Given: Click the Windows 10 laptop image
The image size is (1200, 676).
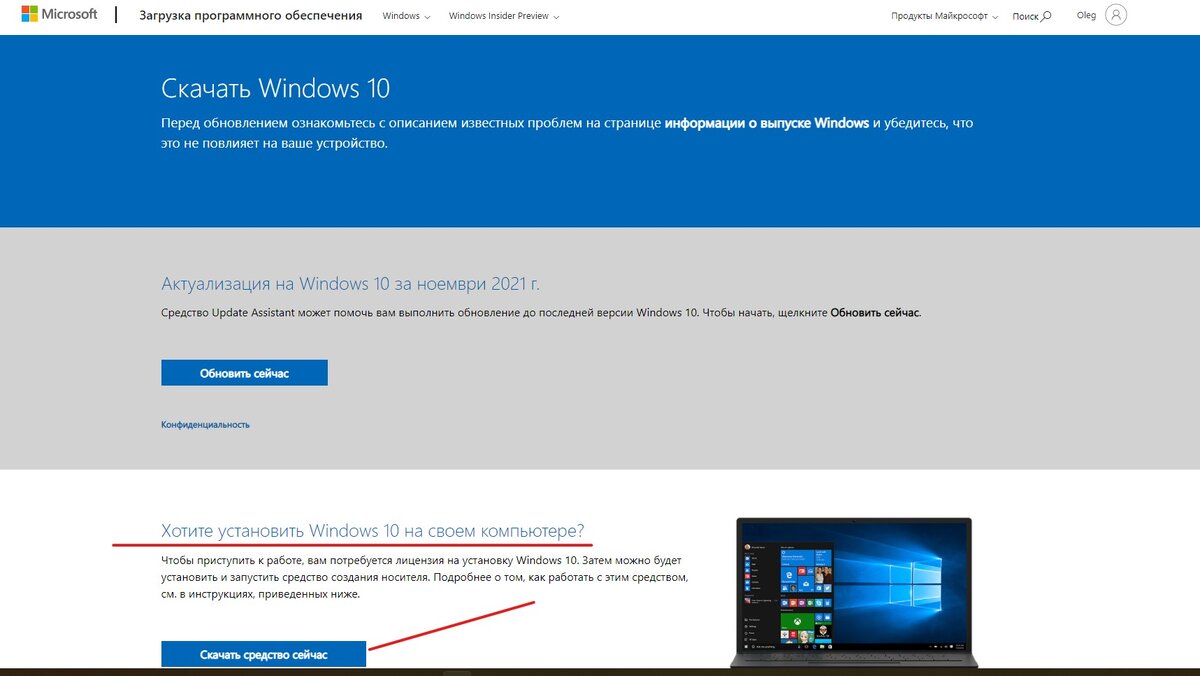Looking at the screenshot, I should coord(854,592).
